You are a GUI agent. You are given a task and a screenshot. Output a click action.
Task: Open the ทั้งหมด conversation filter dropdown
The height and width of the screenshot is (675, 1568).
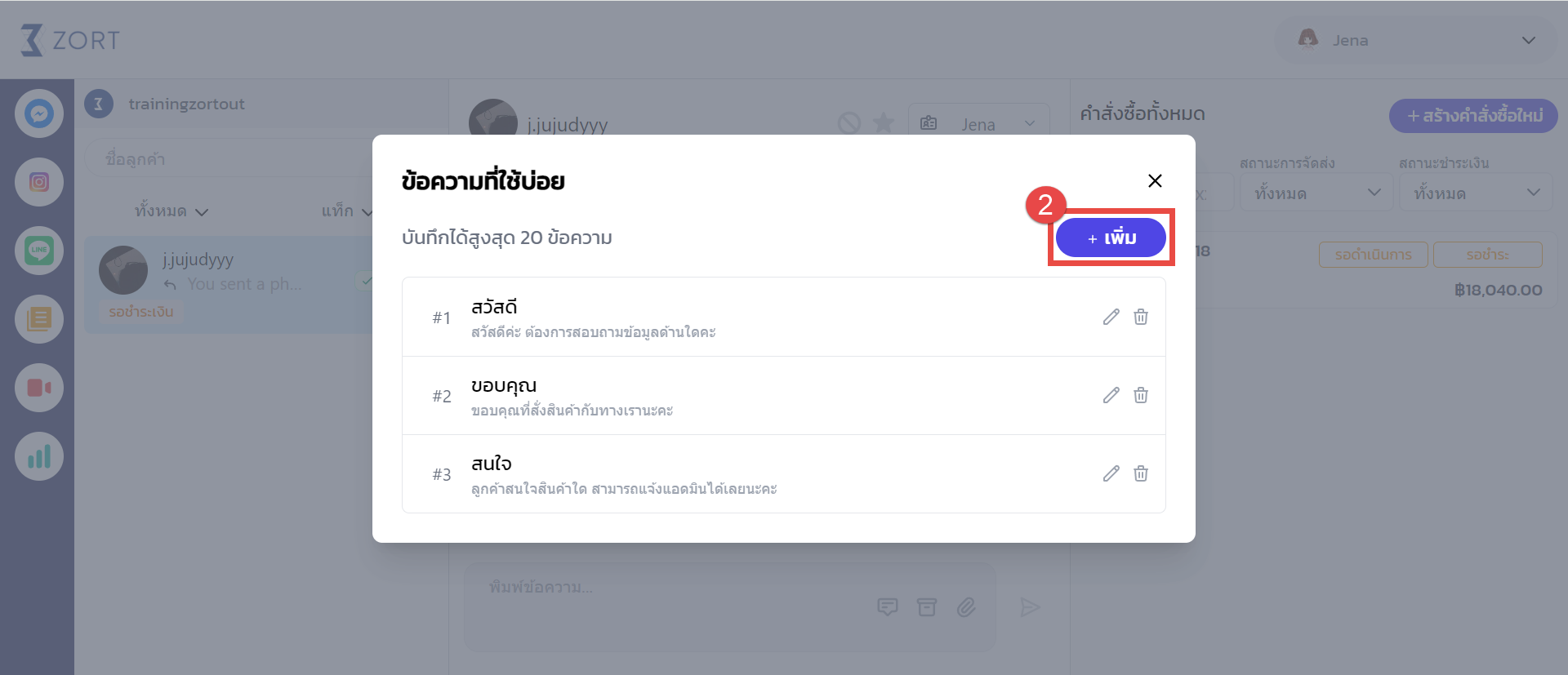pos(171,211)
